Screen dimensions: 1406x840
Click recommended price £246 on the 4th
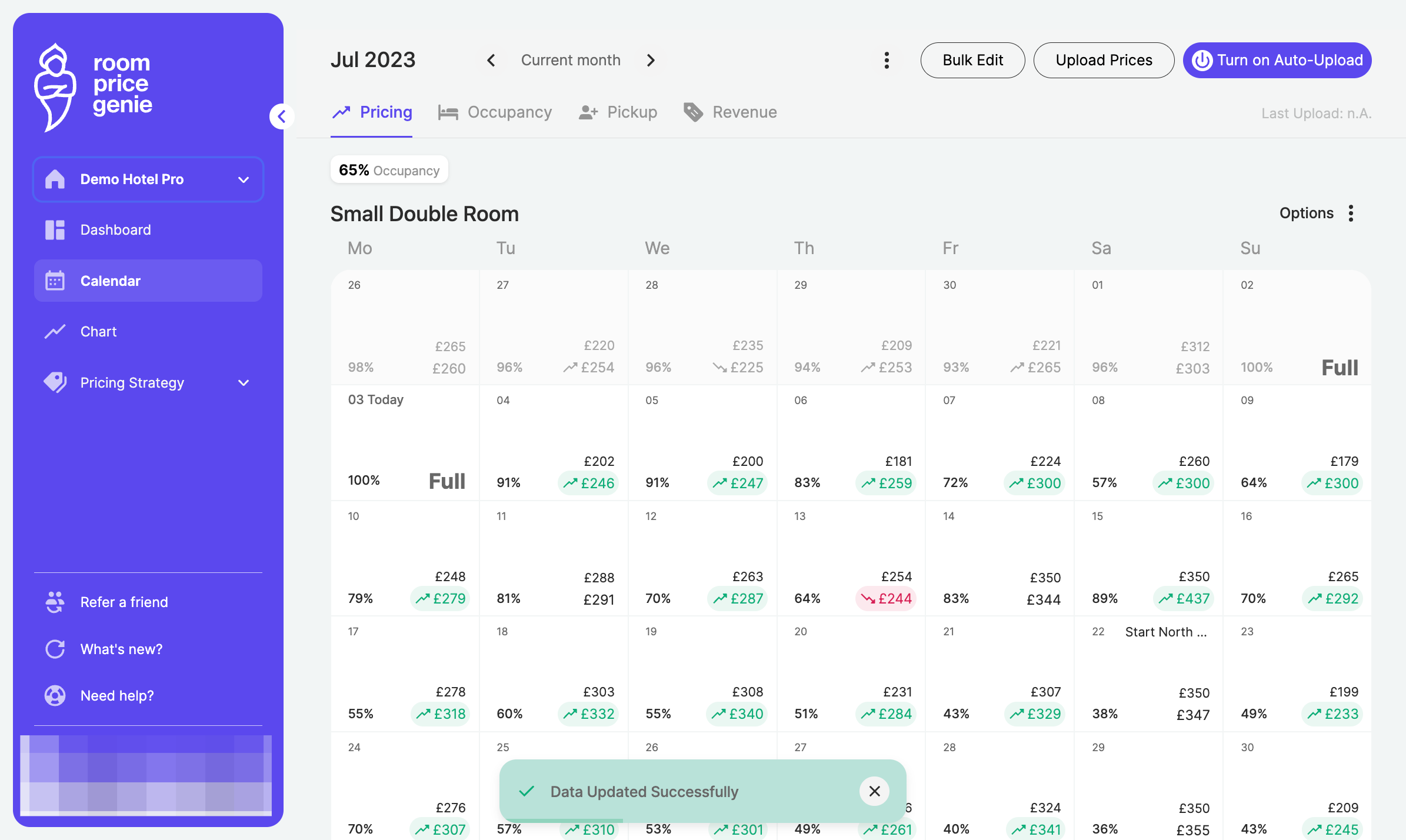pos(588,484)
